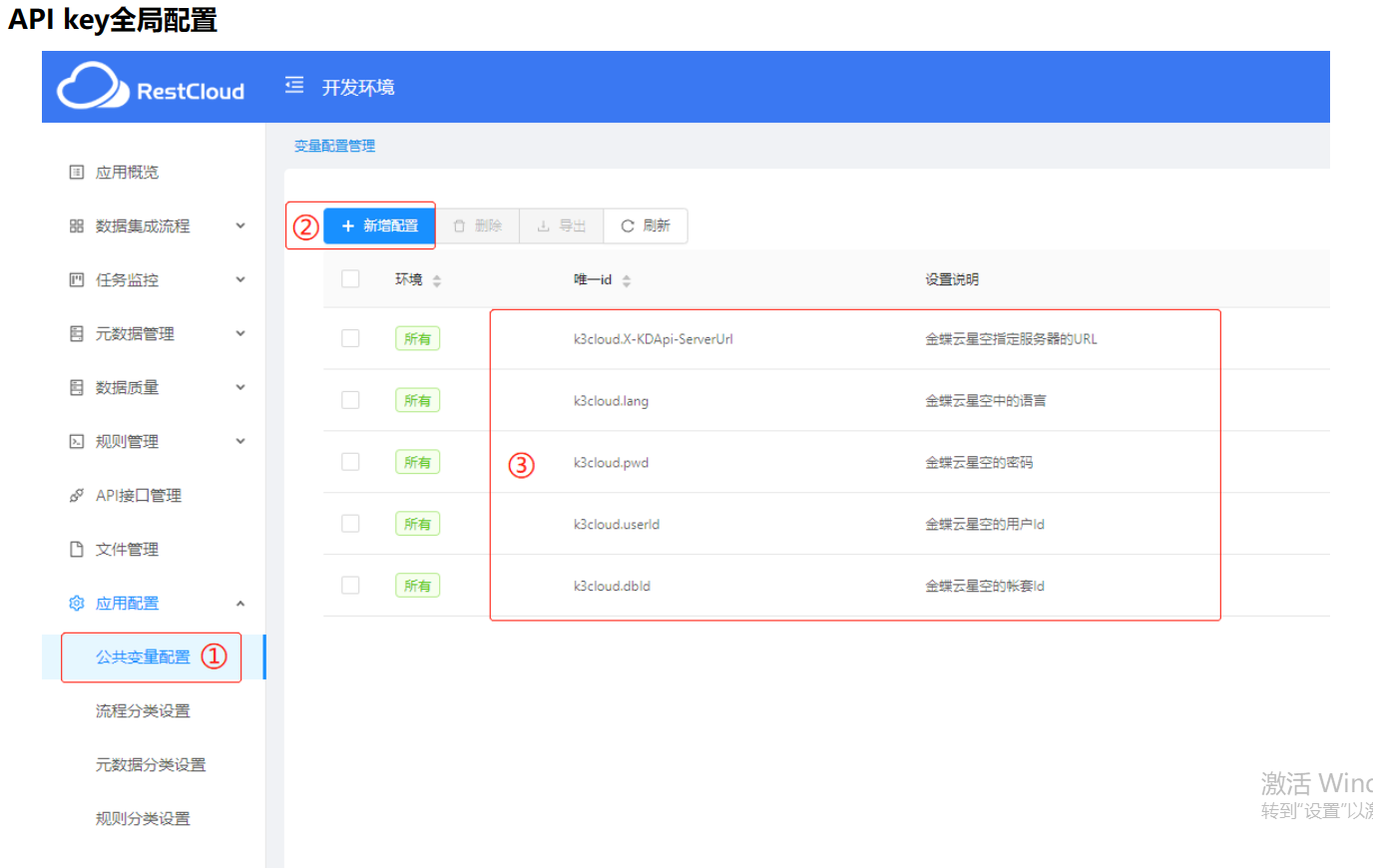Select 公共变量配置 submenu item

click(143, 657)
